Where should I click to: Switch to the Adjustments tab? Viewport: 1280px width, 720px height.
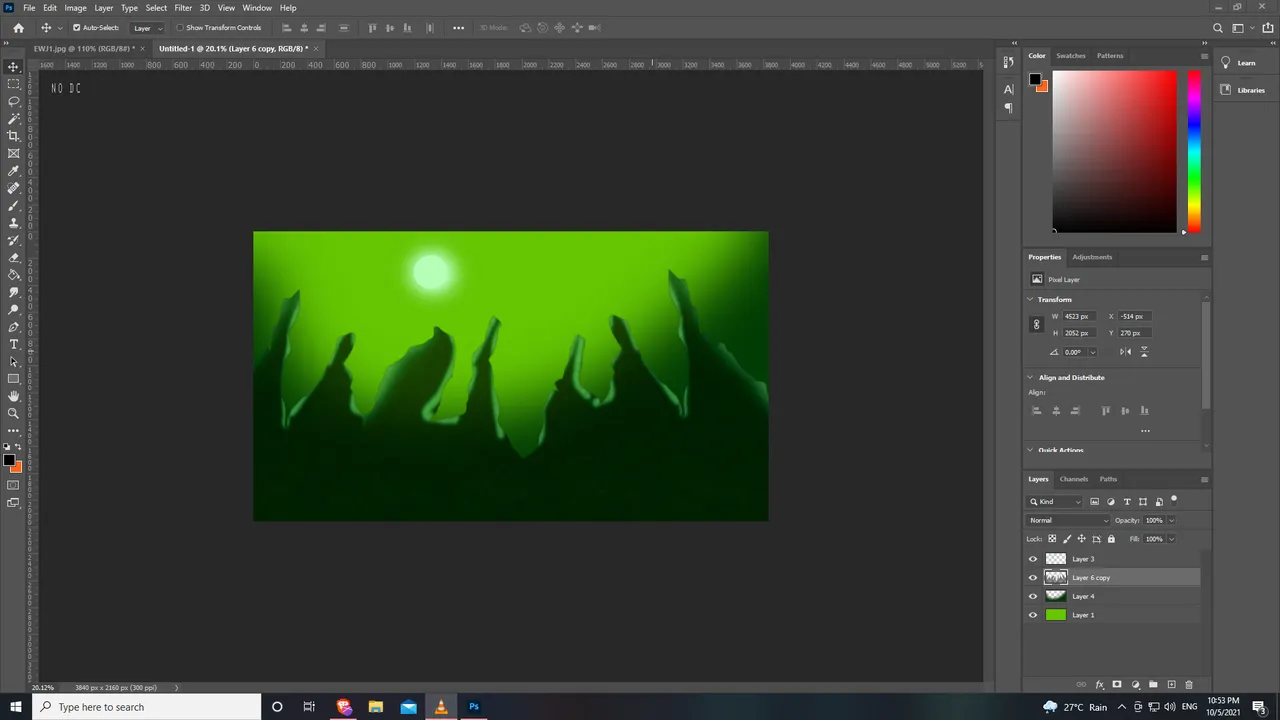(x=1092, y=257)
